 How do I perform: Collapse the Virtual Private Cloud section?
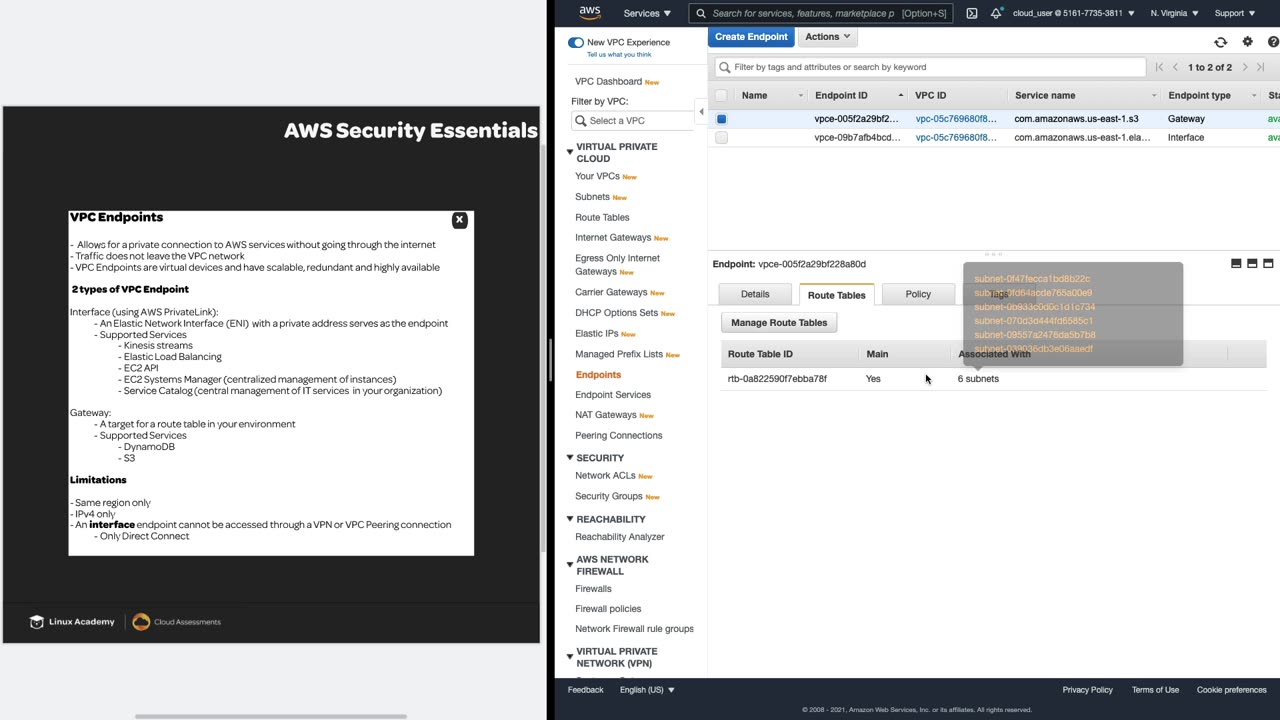(x=570, y=152)
